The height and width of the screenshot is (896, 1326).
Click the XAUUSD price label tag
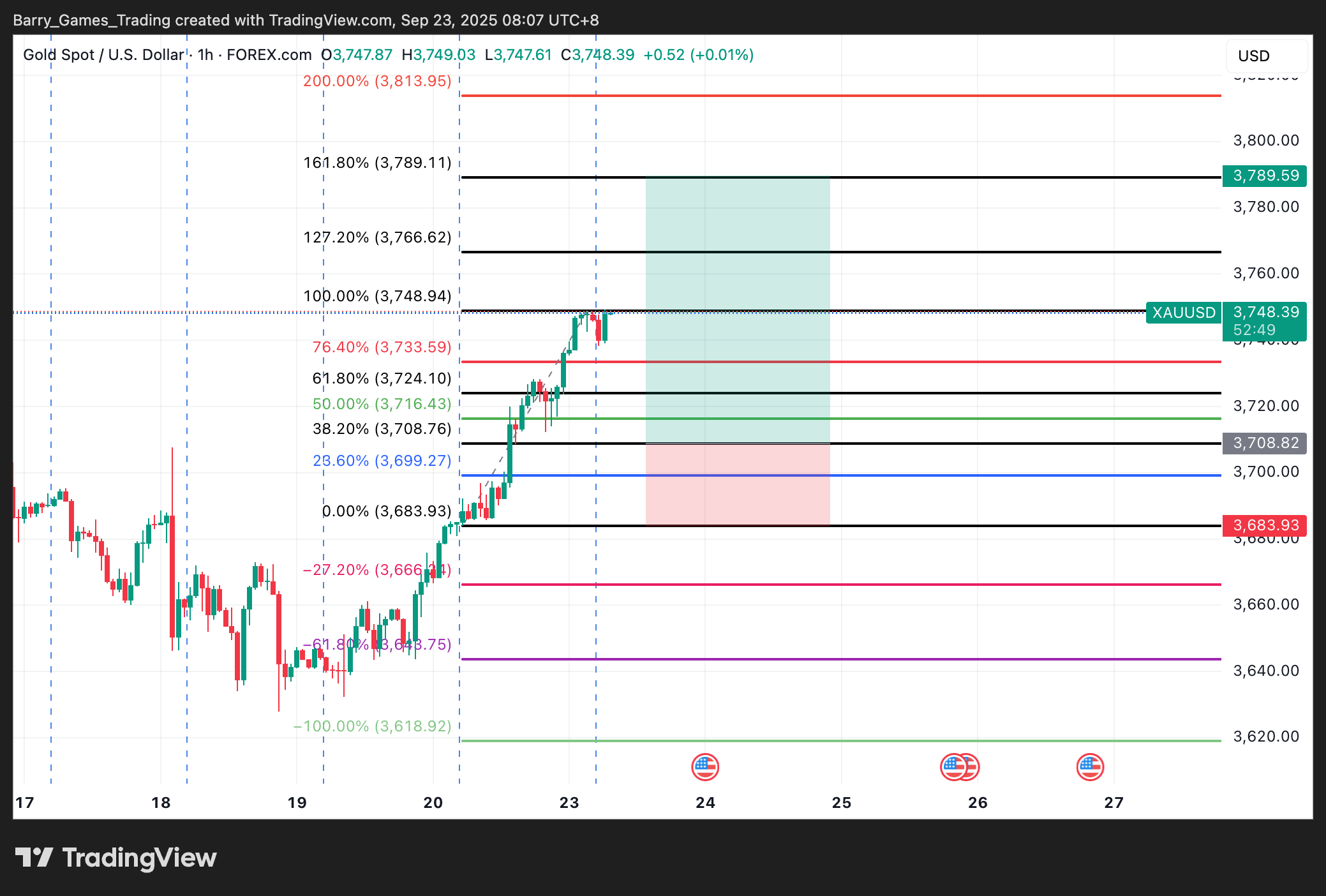click(1184, 313)
